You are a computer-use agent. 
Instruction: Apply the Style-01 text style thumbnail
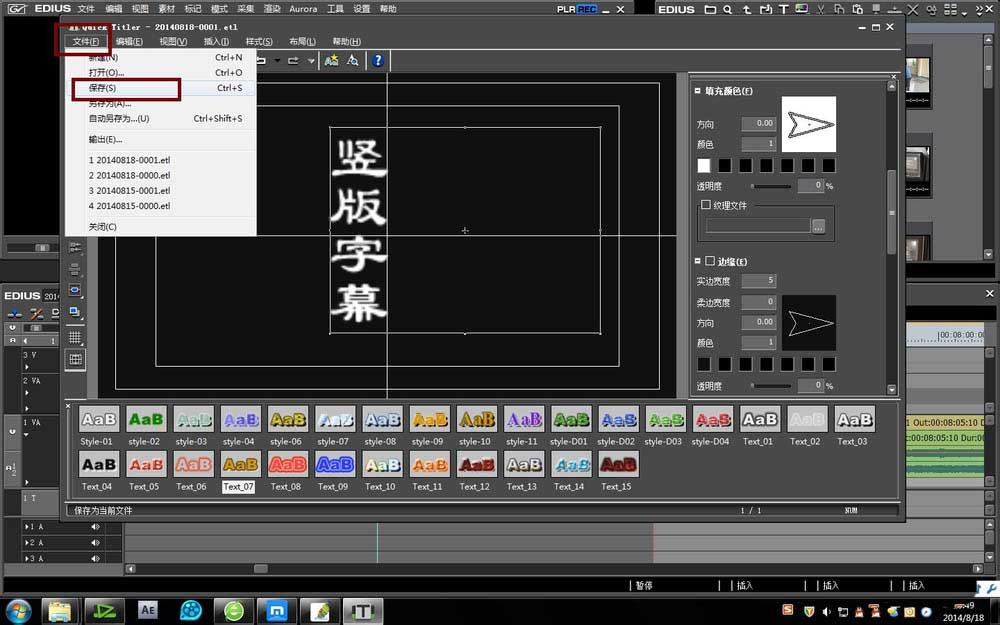pos(99,420)
